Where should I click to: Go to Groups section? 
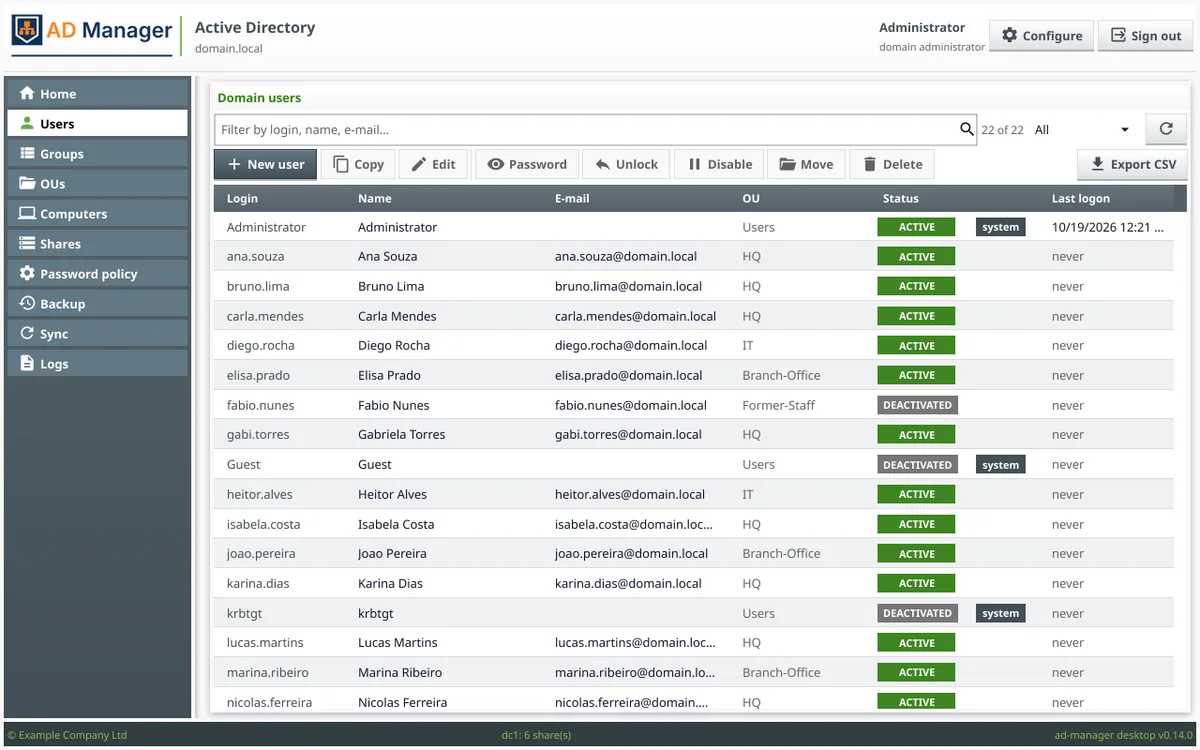point(96,153)
